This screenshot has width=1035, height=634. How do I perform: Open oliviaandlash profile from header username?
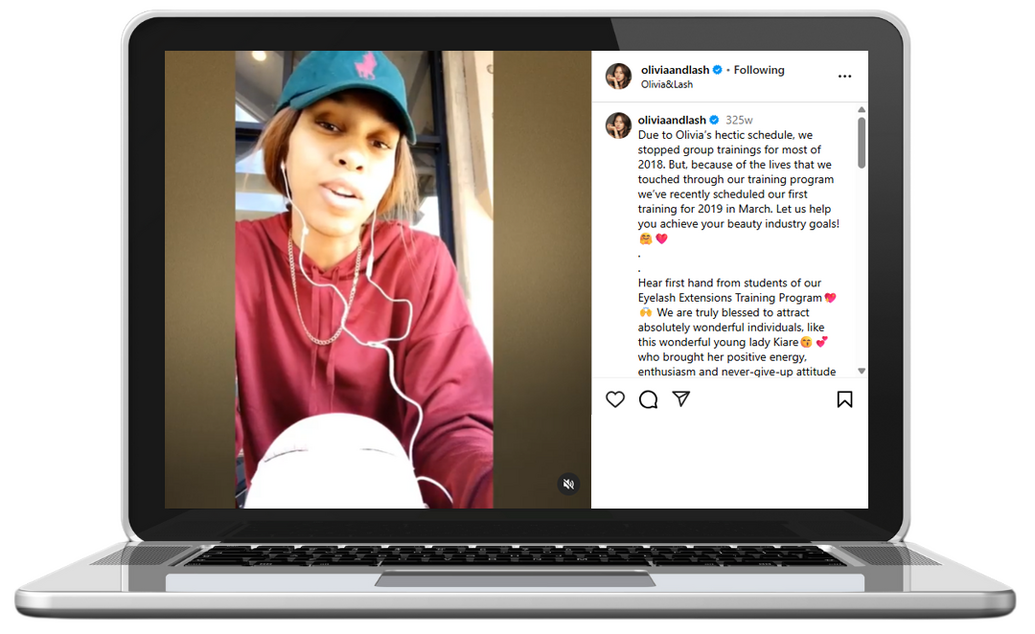coord(675,69)
